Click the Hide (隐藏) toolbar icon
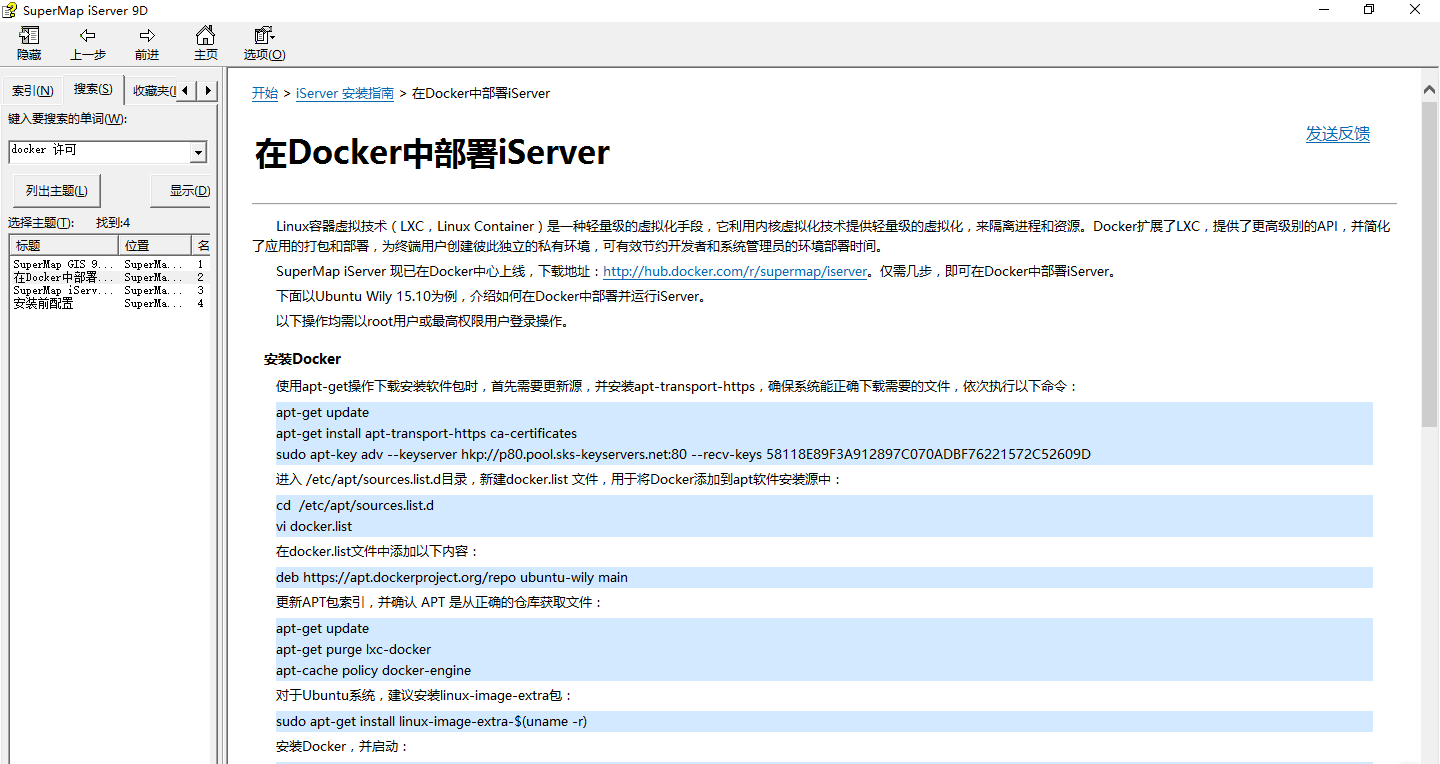The image size is (1440, 764). 29,44
